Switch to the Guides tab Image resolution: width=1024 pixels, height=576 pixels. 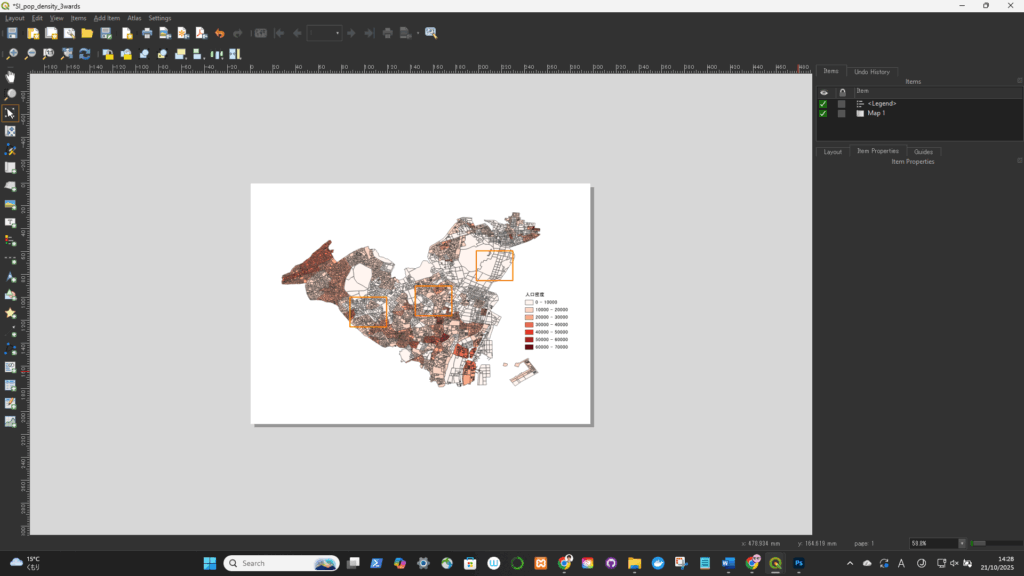(923, 152)
